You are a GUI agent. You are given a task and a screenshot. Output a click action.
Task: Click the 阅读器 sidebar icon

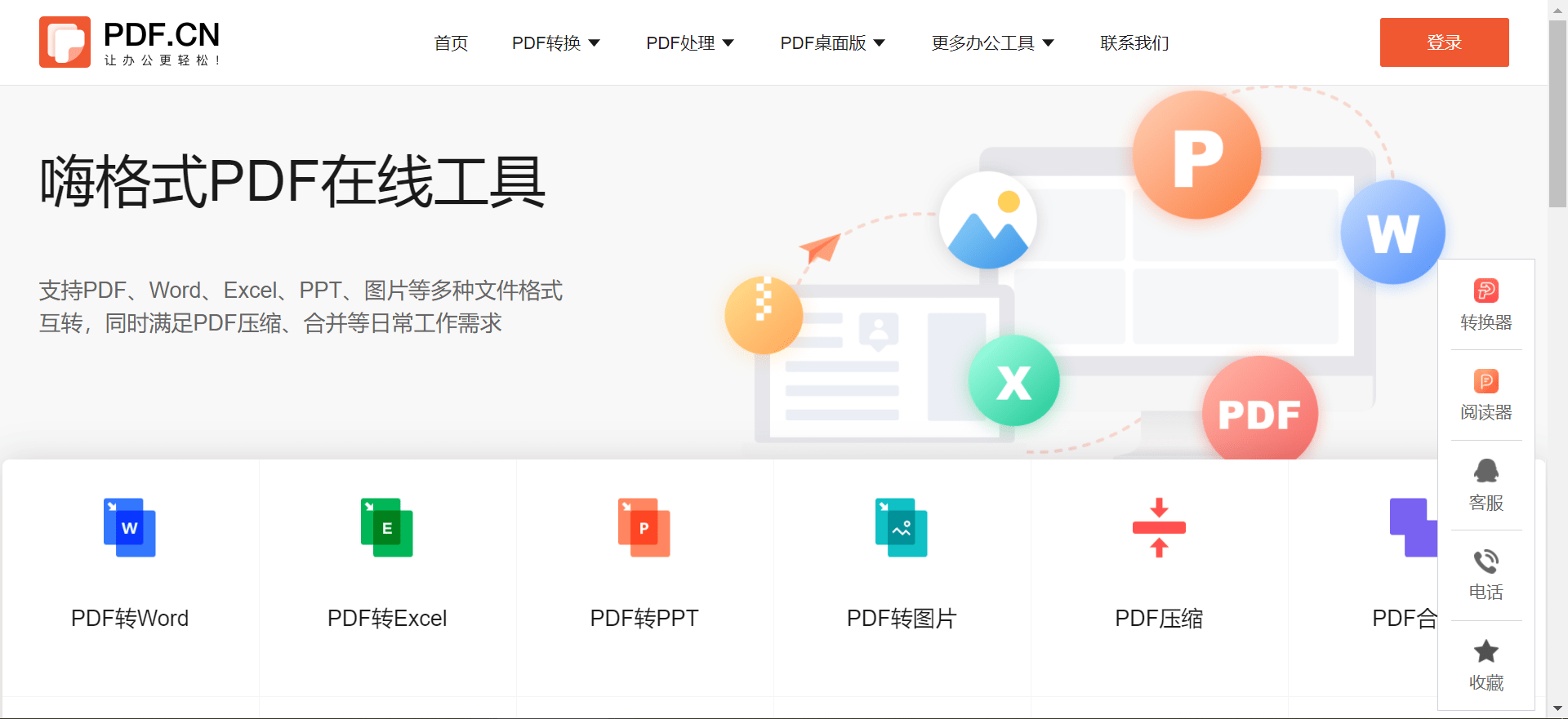click(1486, 381)
